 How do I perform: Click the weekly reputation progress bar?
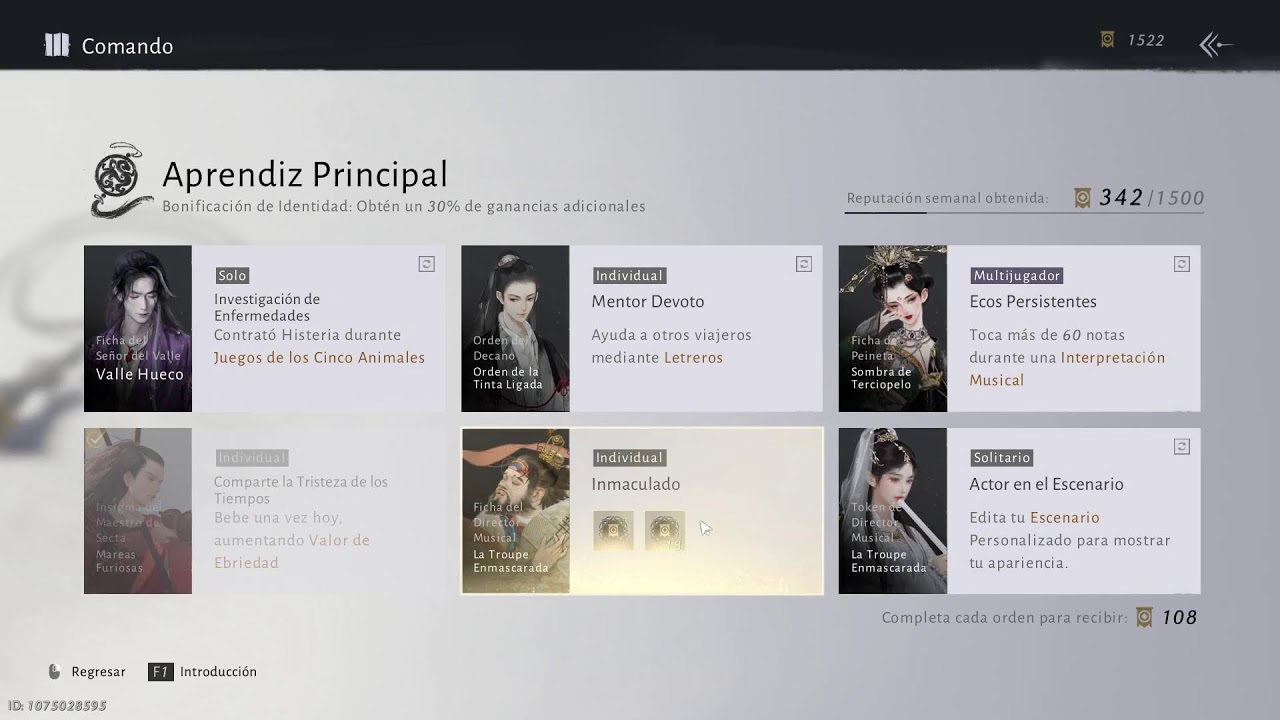[1024, 212]
